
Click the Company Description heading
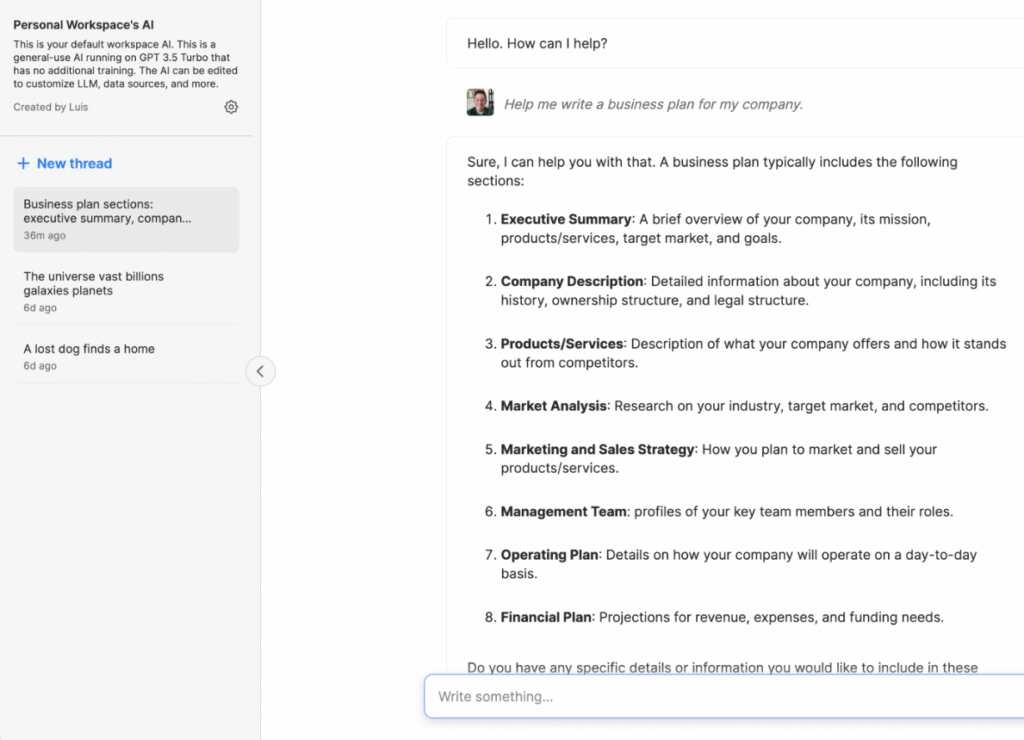pyautogui.click(x=571, y=281)
